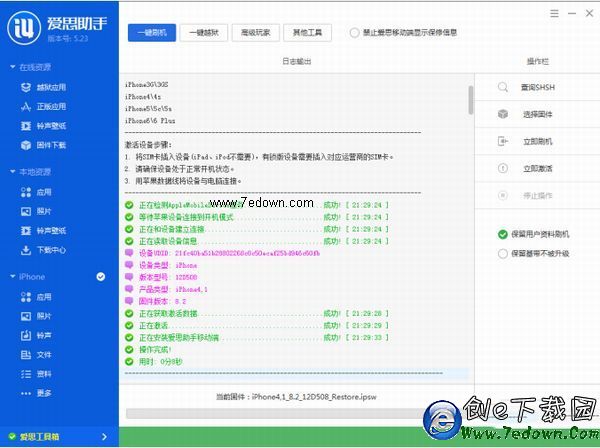
Task: Click the 立即激活 button label
Action: 538,168
